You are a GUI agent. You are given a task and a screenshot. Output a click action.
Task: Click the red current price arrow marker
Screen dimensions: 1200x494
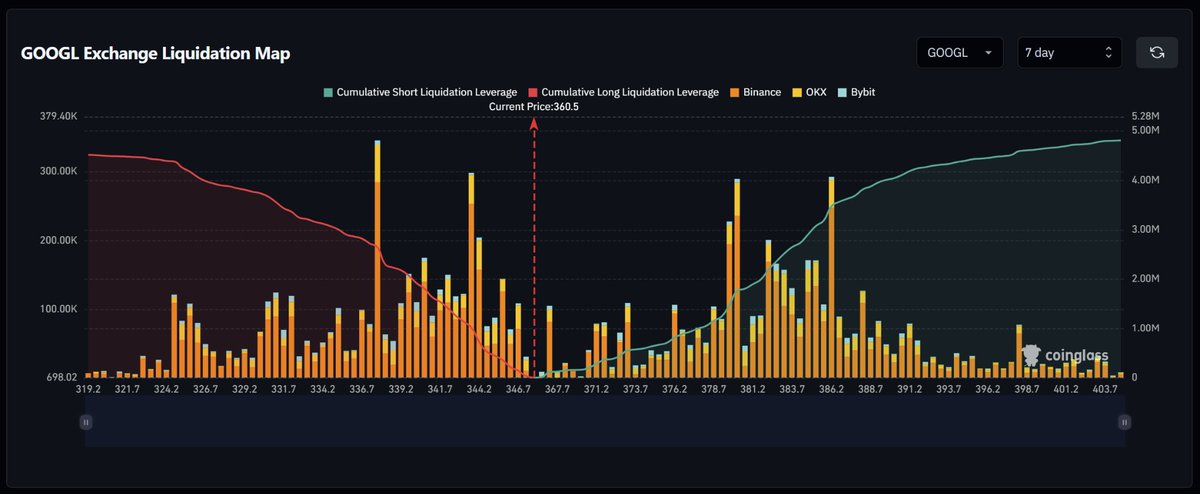[x=534, y=123]
